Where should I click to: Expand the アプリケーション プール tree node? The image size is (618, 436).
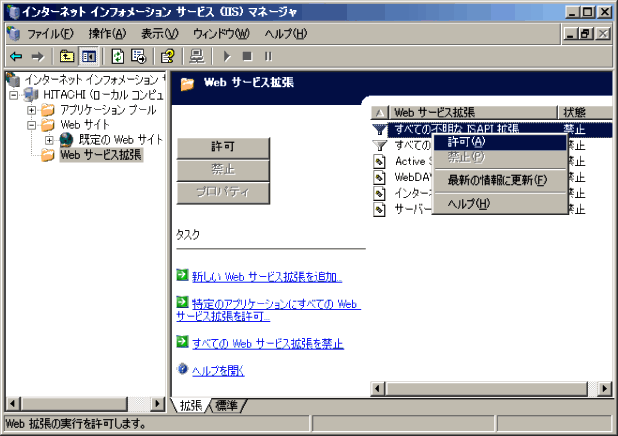pyautogui.click(x=32, y=110)
